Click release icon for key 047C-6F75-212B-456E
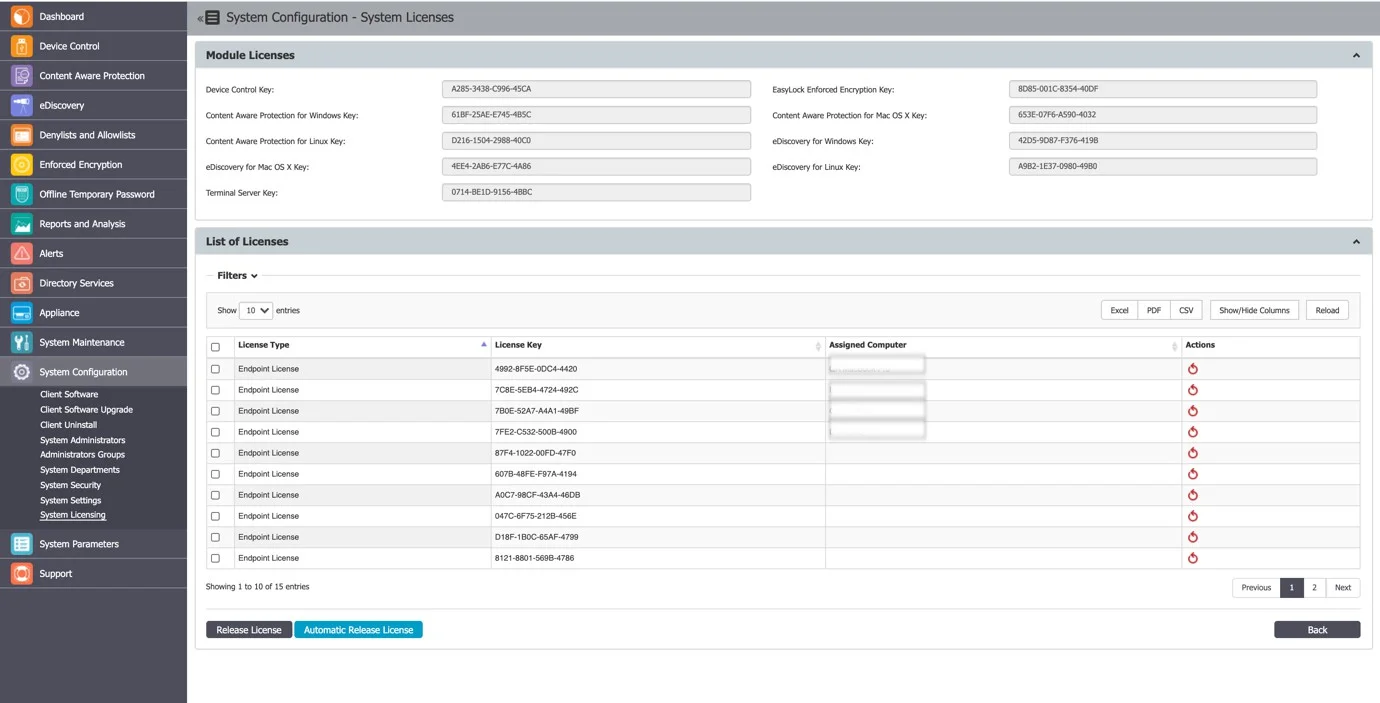The width and height of the screenshot is (1380, 703). (1192, 516)
